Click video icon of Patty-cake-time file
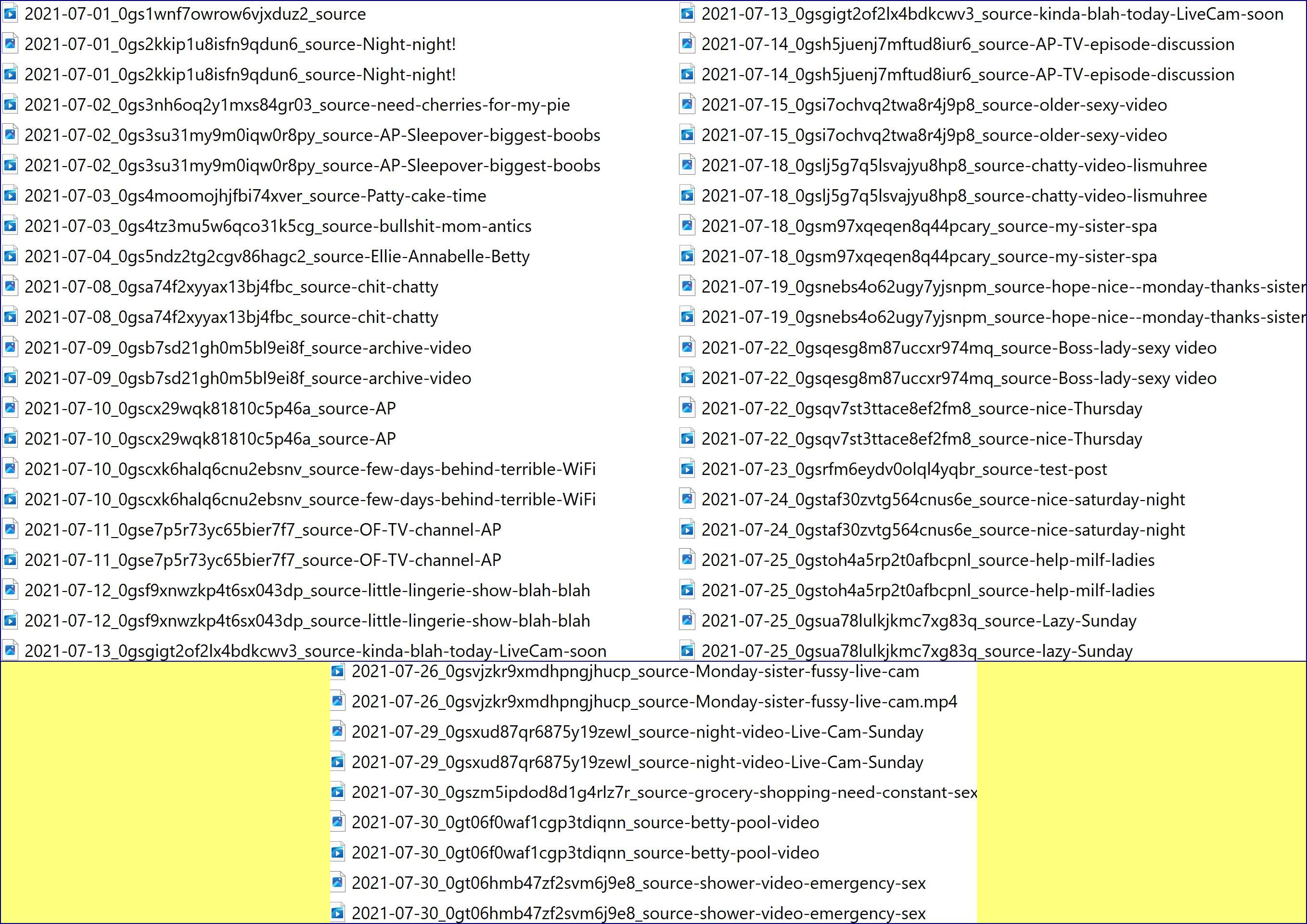Screen dimensions: 1307x924 point(10,196)
